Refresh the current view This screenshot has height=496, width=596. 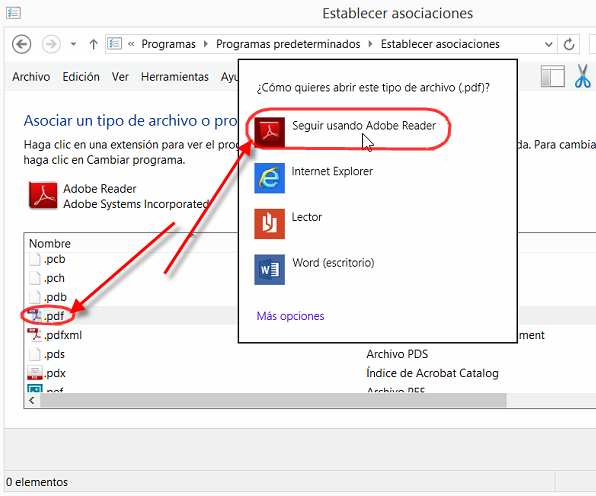pyautogui.click(x=569, y=44)
